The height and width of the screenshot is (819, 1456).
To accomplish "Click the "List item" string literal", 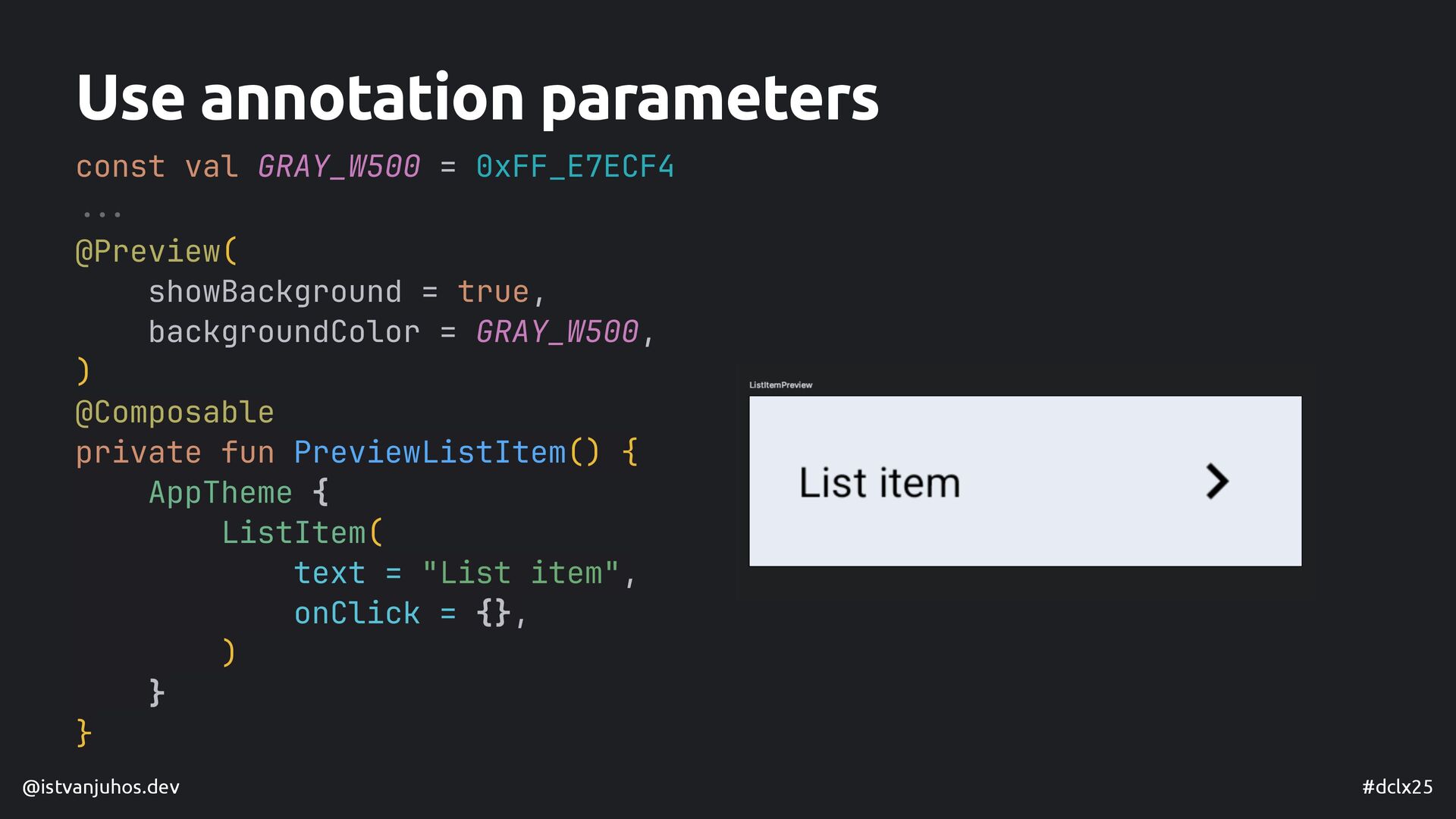I will (x=521, y=573).
